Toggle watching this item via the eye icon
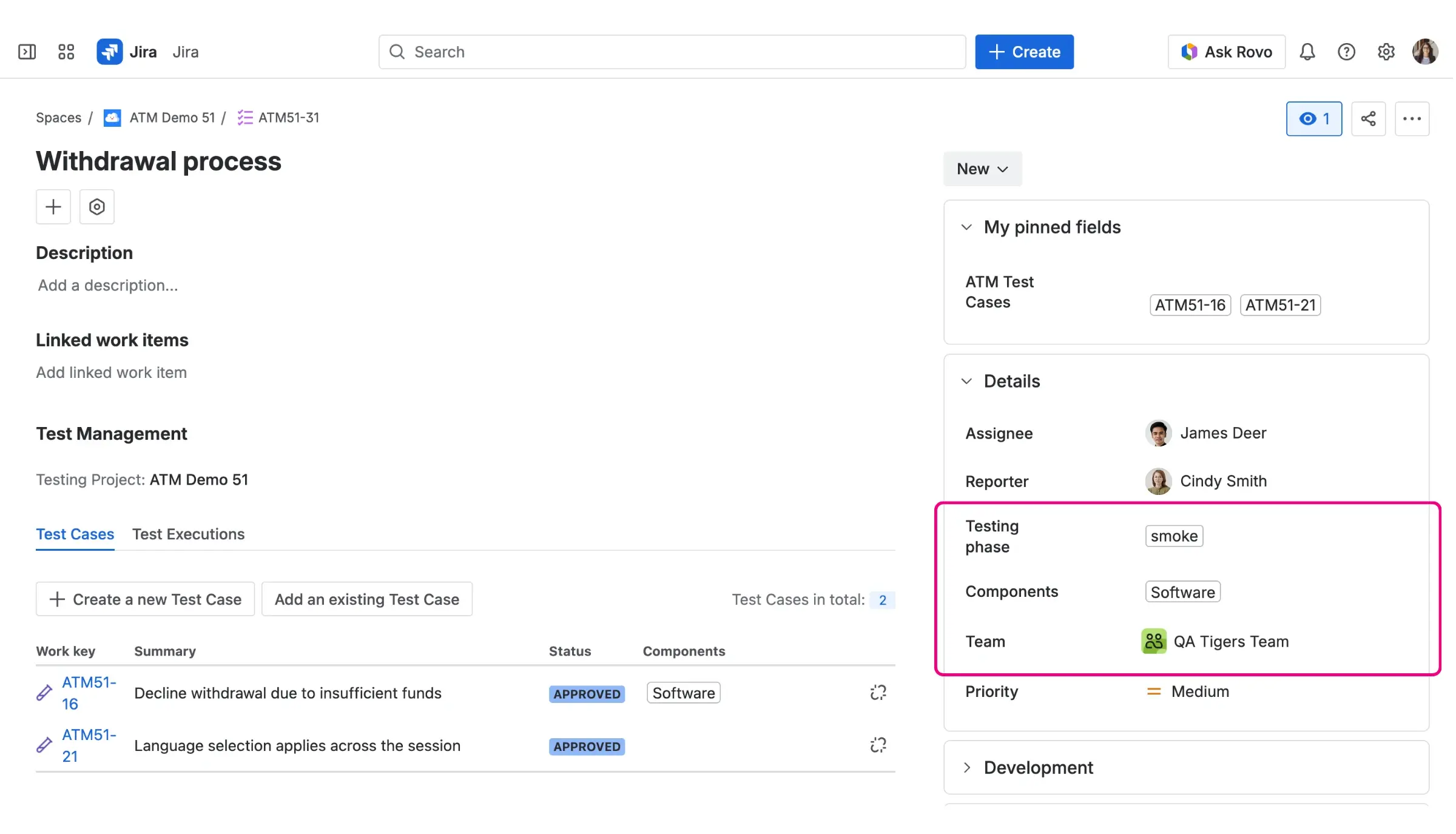This screenshot has width=1456, height=834. [1314, 118]
